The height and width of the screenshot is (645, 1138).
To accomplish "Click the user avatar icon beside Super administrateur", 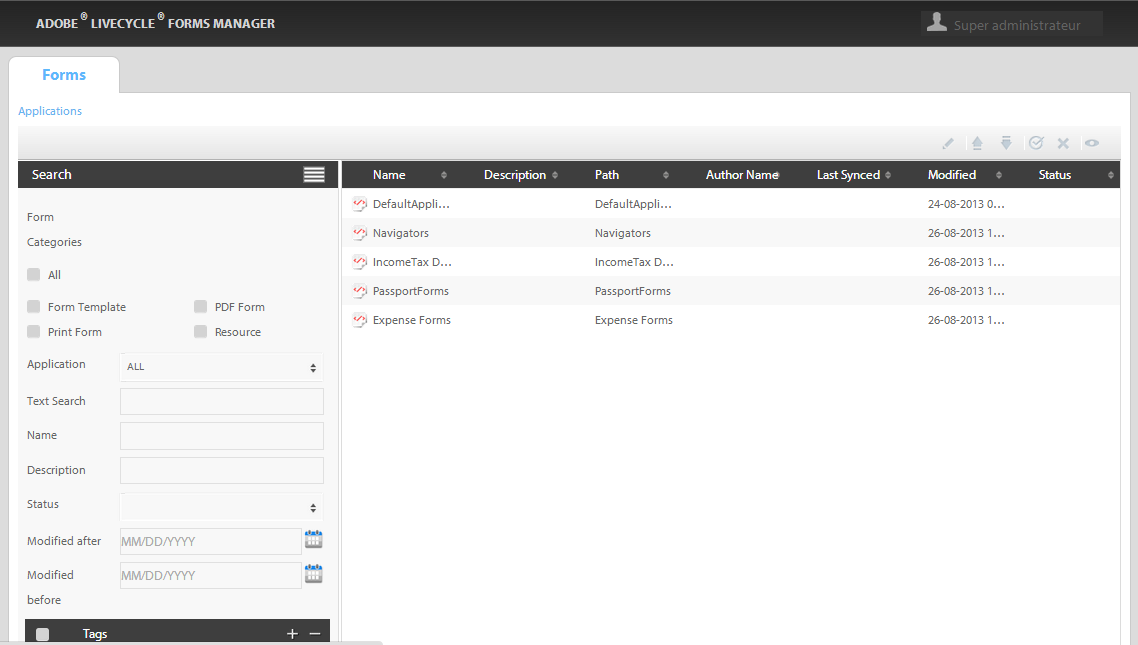I will point(937,22).
